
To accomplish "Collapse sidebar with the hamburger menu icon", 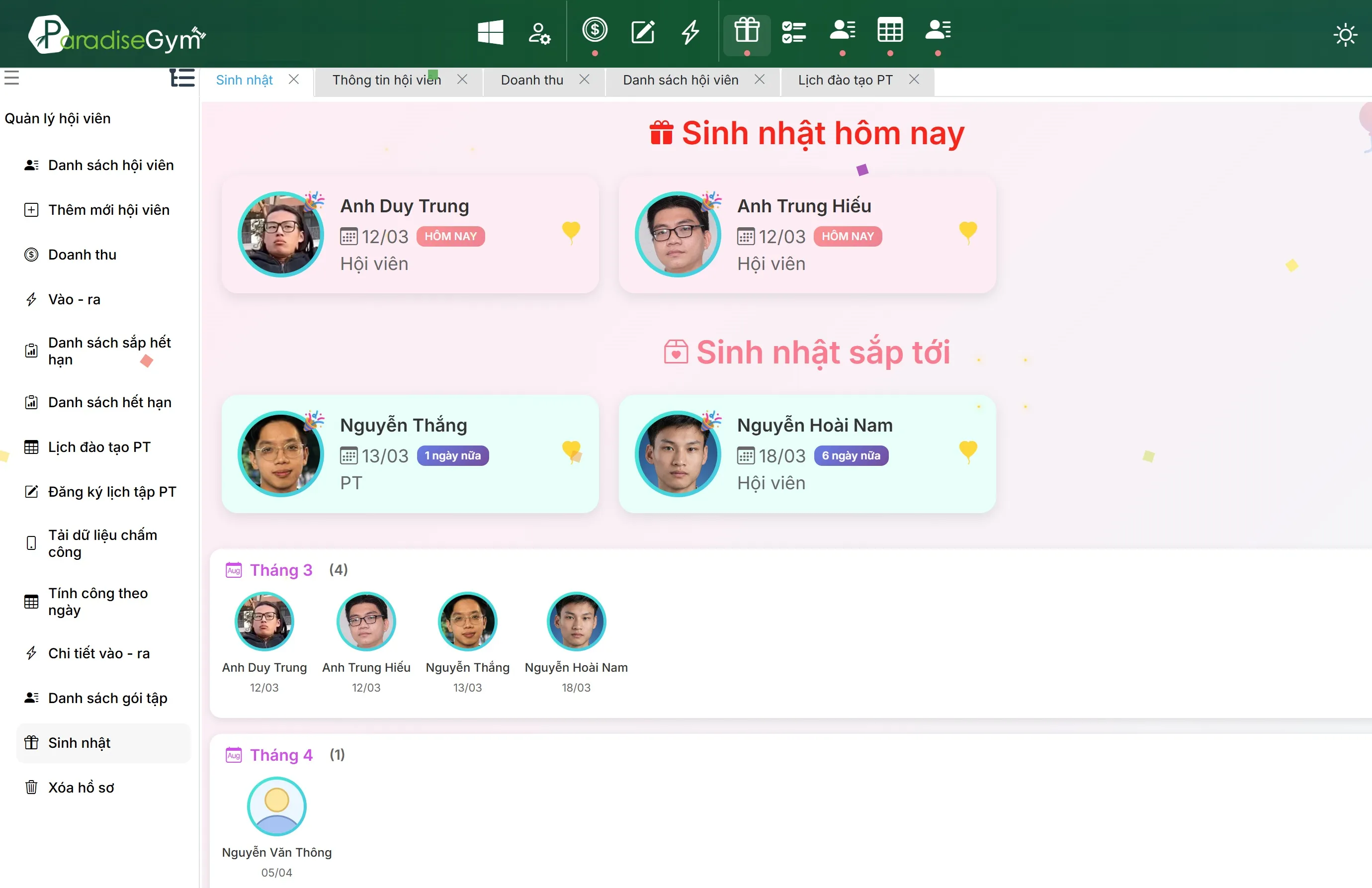I will tap(11, 78).
